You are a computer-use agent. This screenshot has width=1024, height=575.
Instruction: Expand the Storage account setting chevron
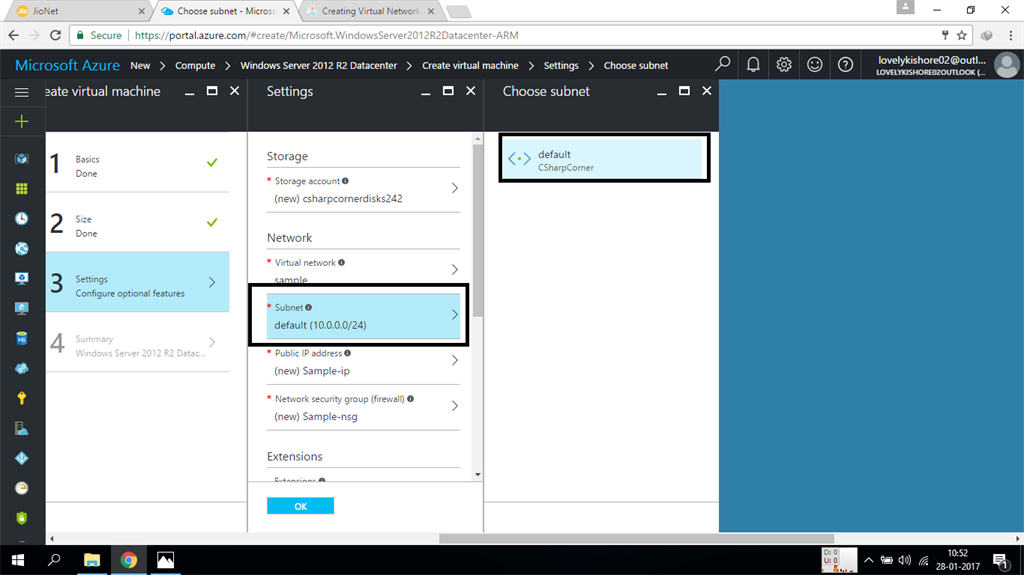(x=455, y=188)
